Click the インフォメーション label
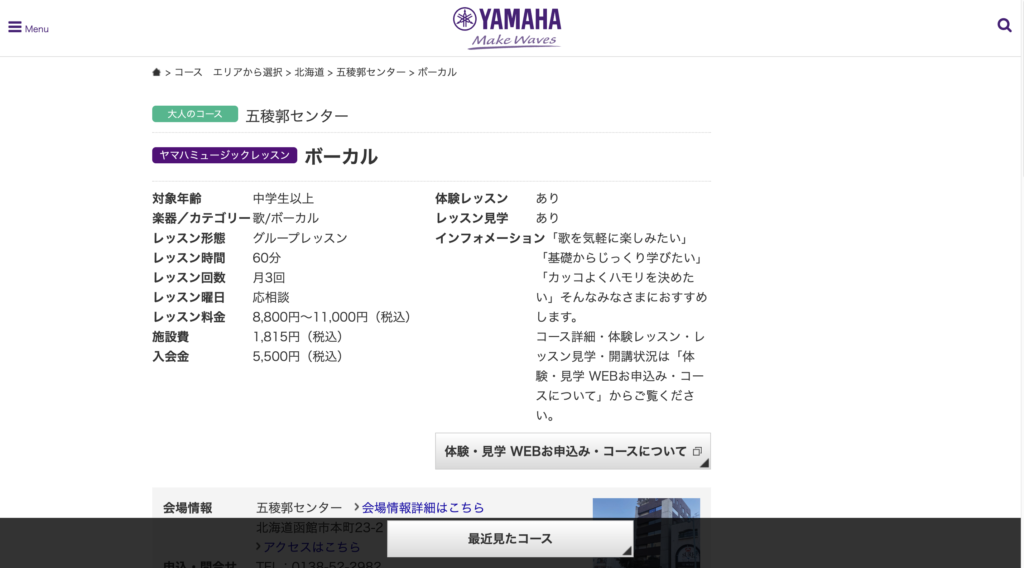This screenshot has width=1024, height=568. pos(490,238)
